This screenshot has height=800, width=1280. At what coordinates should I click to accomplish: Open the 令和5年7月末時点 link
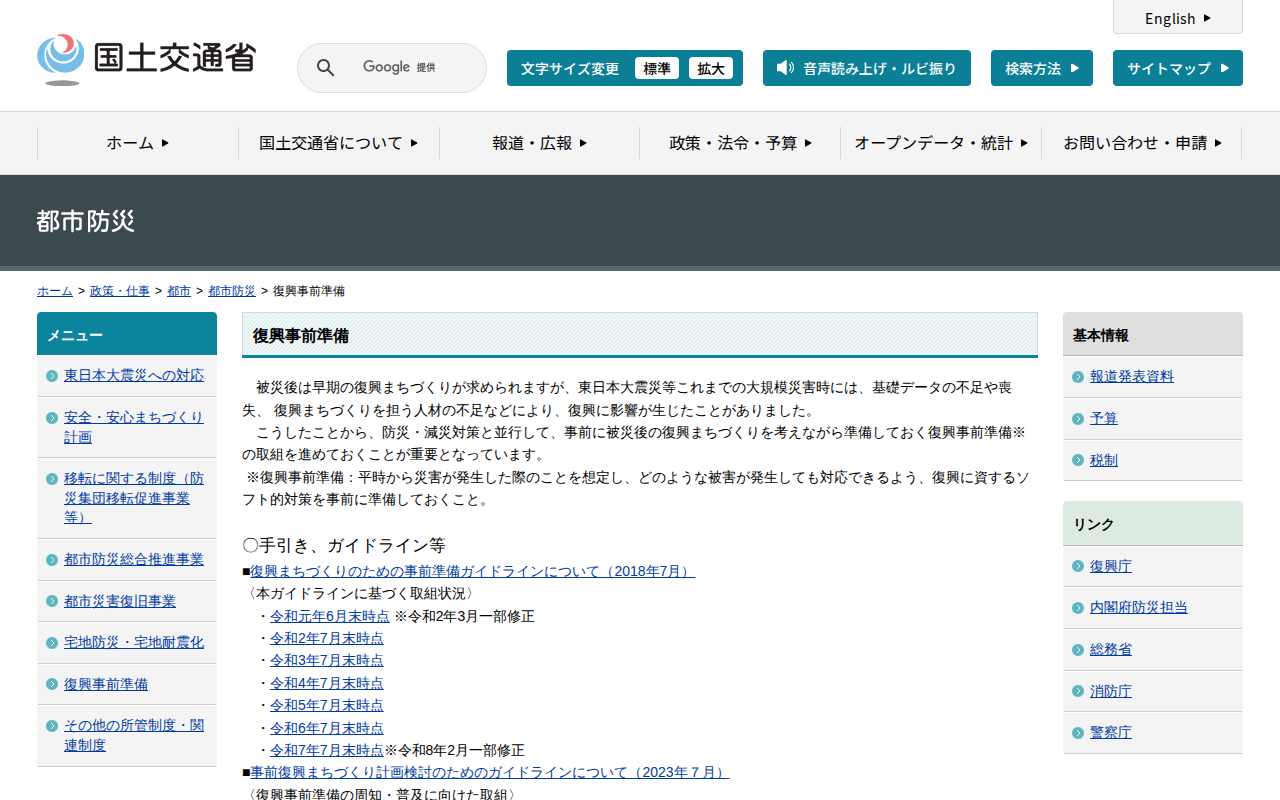327,705
